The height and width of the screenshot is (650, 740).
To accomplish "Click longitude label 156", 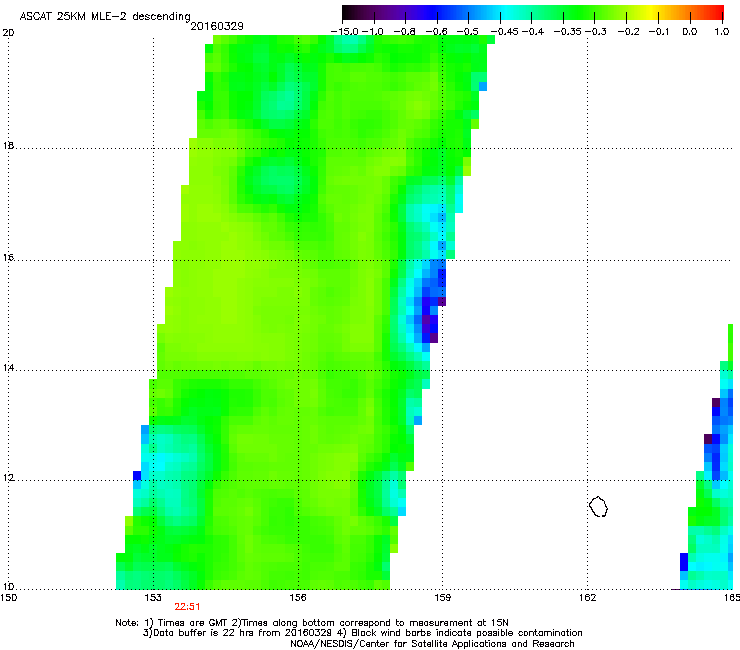I will tap(298, 598).
